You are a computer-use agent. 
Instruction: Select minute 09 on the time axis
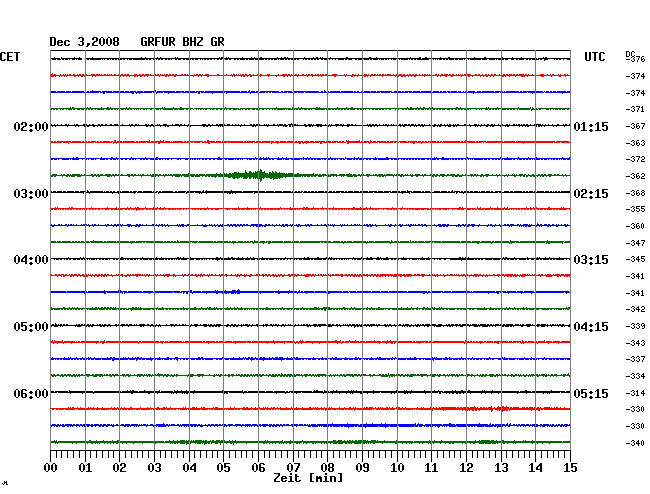pos(362,468)
